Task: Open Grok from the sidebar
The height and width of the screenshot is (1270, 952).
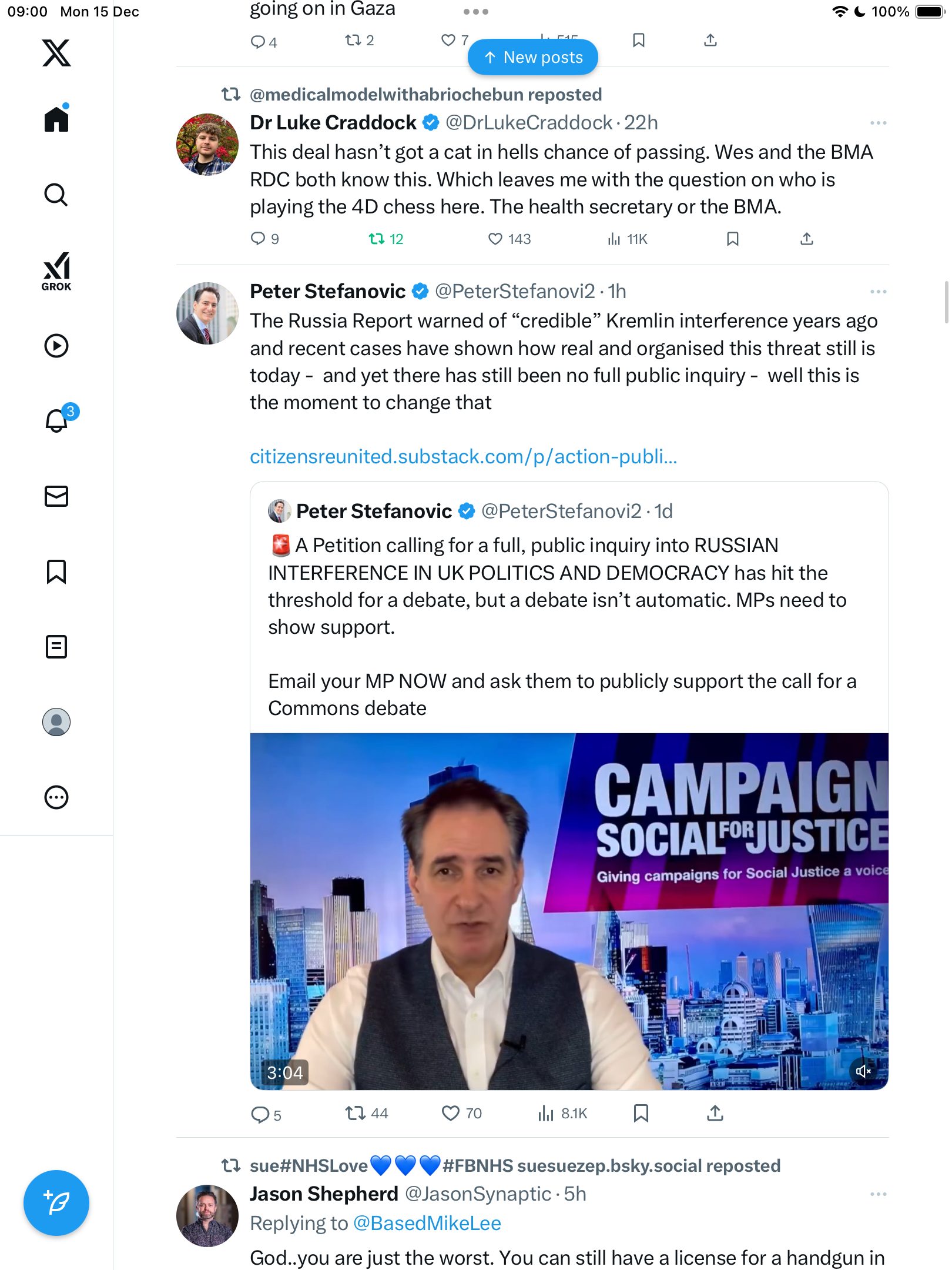Action: click(x=56, y=271)
